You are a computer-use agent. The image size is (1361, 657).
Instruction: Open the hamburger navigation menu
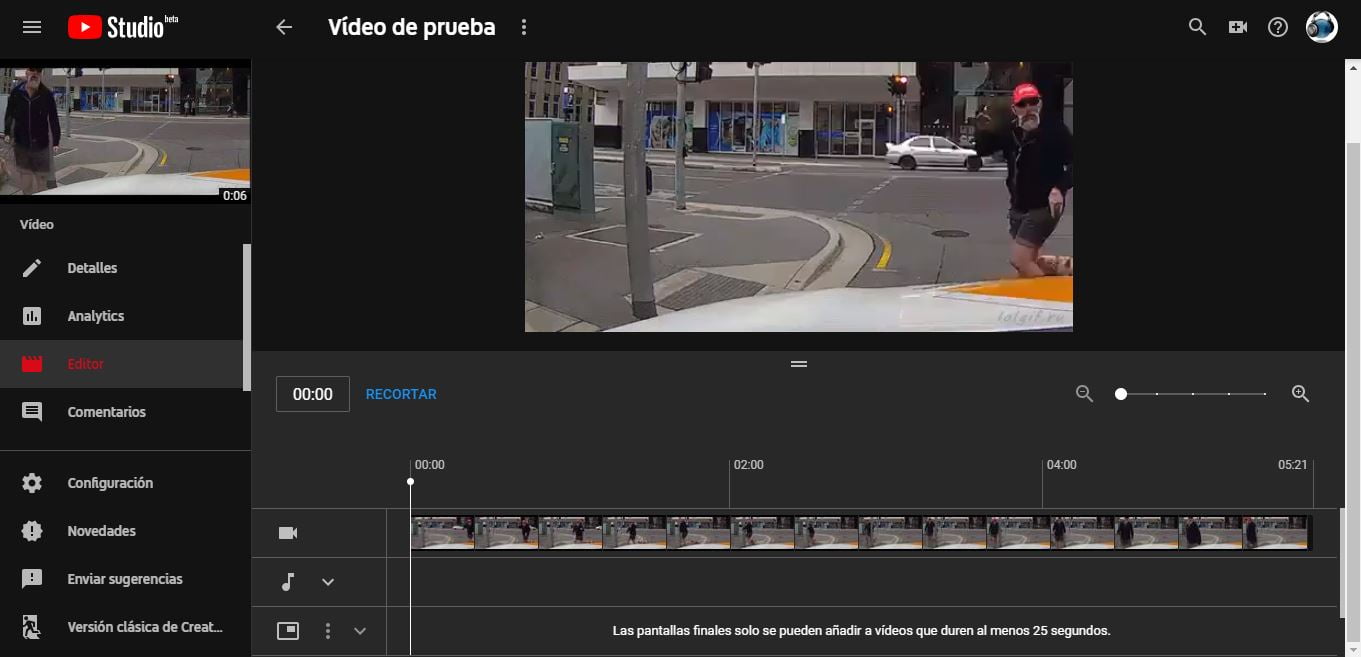[x=32, y=27]
